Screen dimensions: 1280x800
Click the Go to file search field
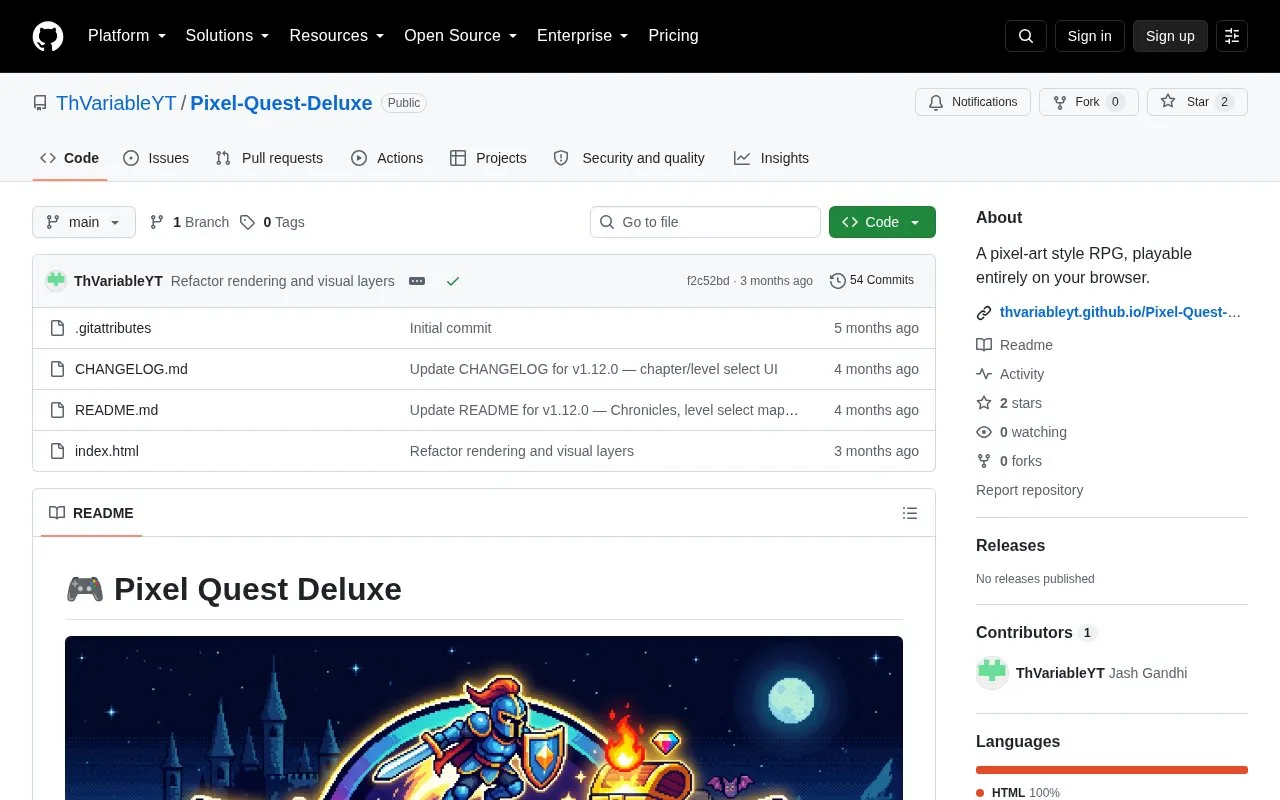click(705, 222)
